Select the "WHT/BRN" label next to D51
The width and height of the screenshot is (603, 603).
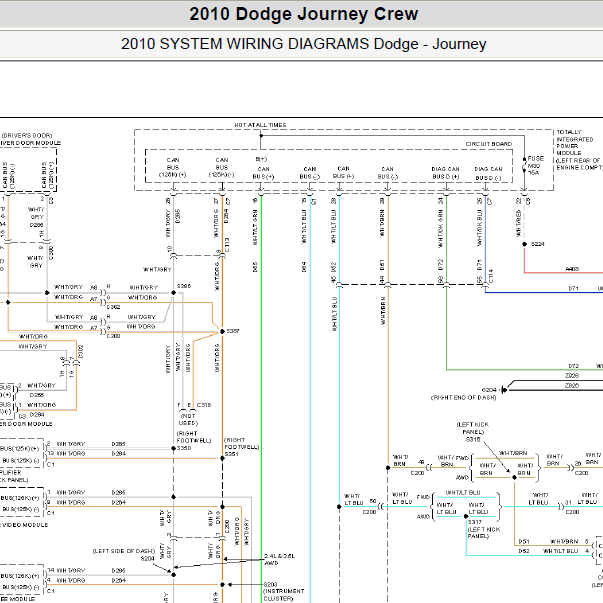pos(564,541)
